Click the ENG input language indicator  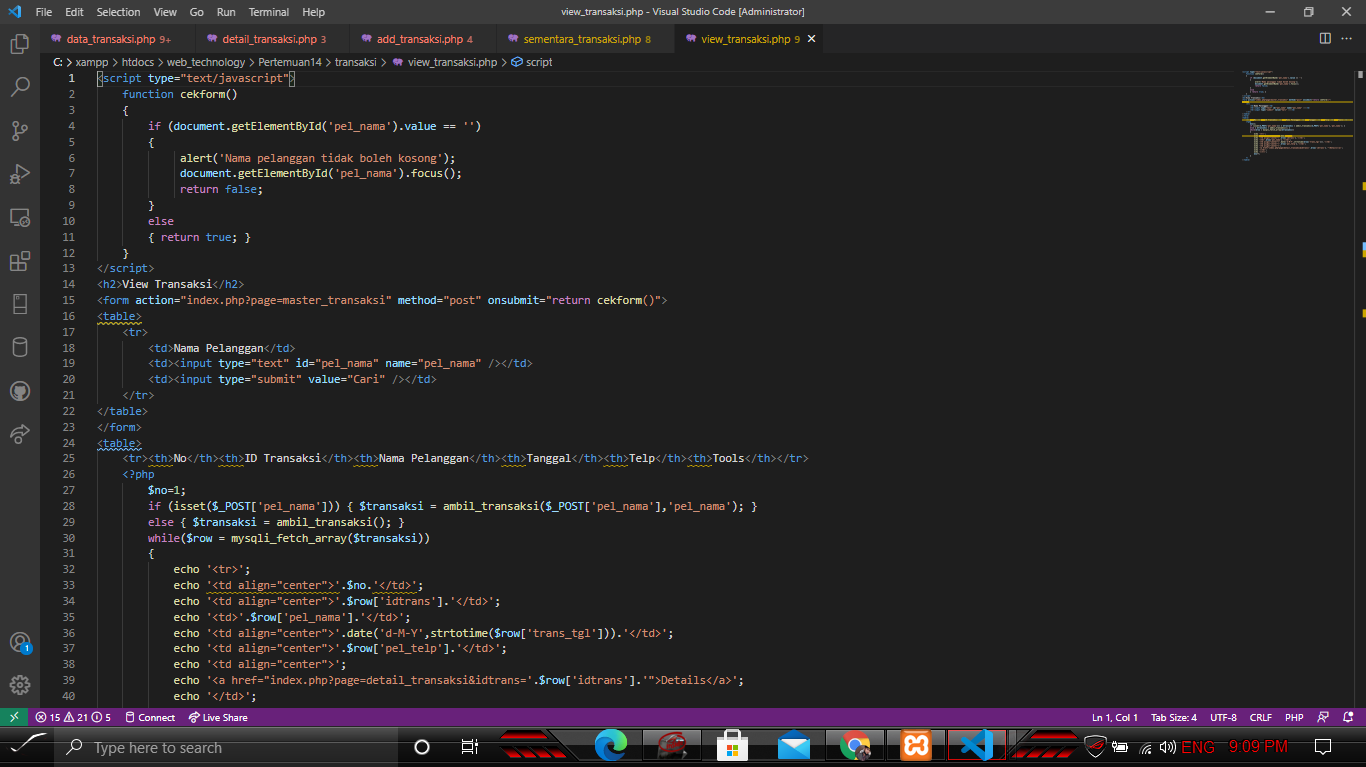coord(1198,747)
